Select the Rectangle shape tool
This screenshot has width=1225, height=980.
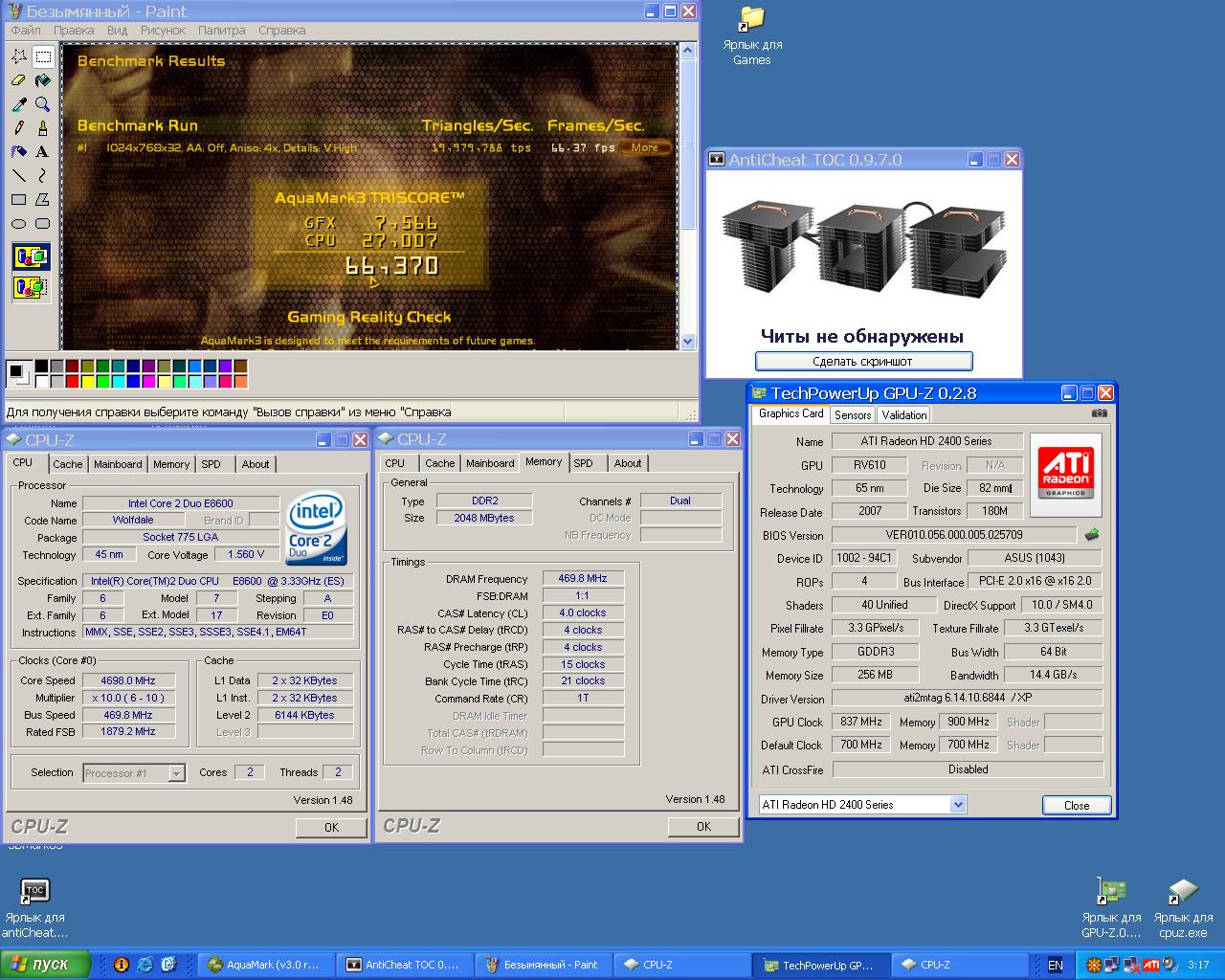point(18,200)
